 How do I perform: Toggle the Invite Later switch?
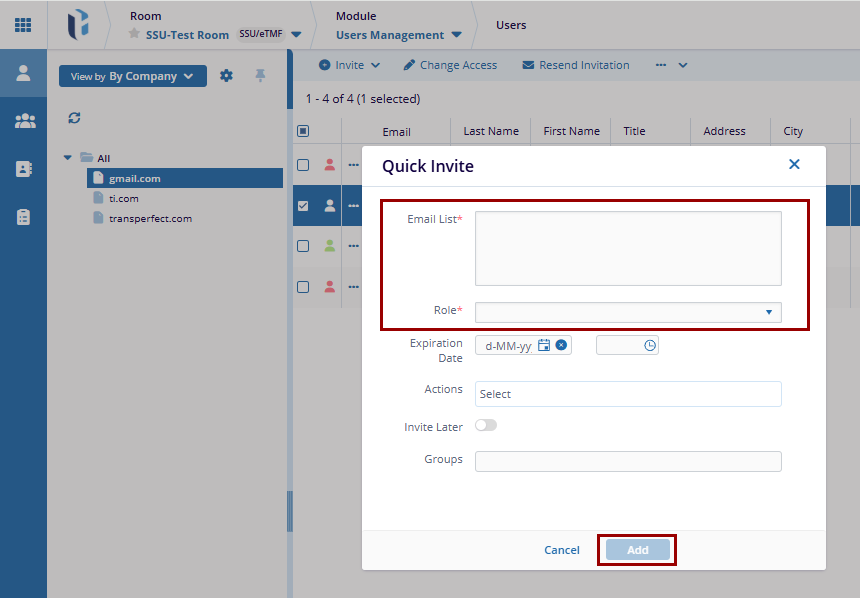(x=485, y=425)
